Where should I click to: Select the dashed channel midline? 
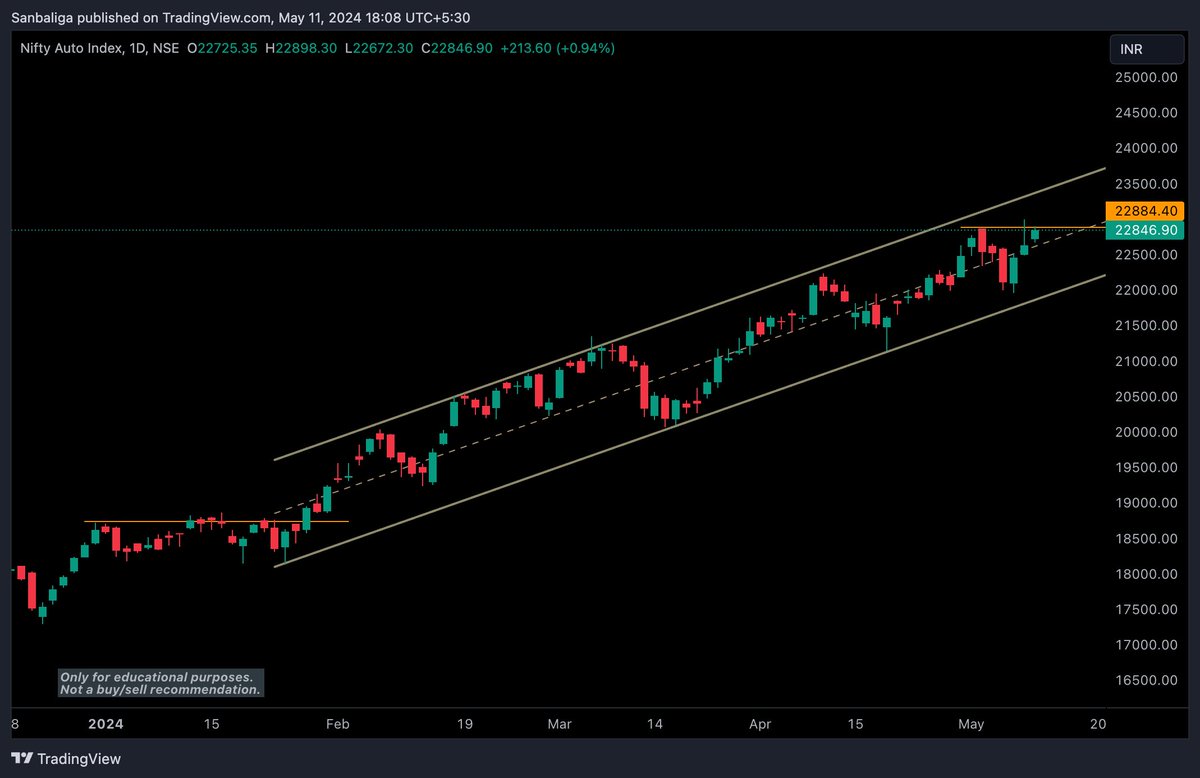(x=690, y=366)
